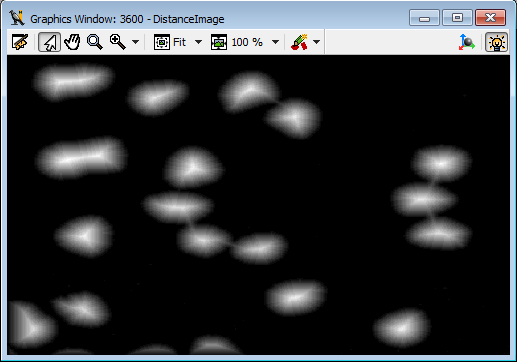Select the magnifying glass zoom tool

click(95, 42)
